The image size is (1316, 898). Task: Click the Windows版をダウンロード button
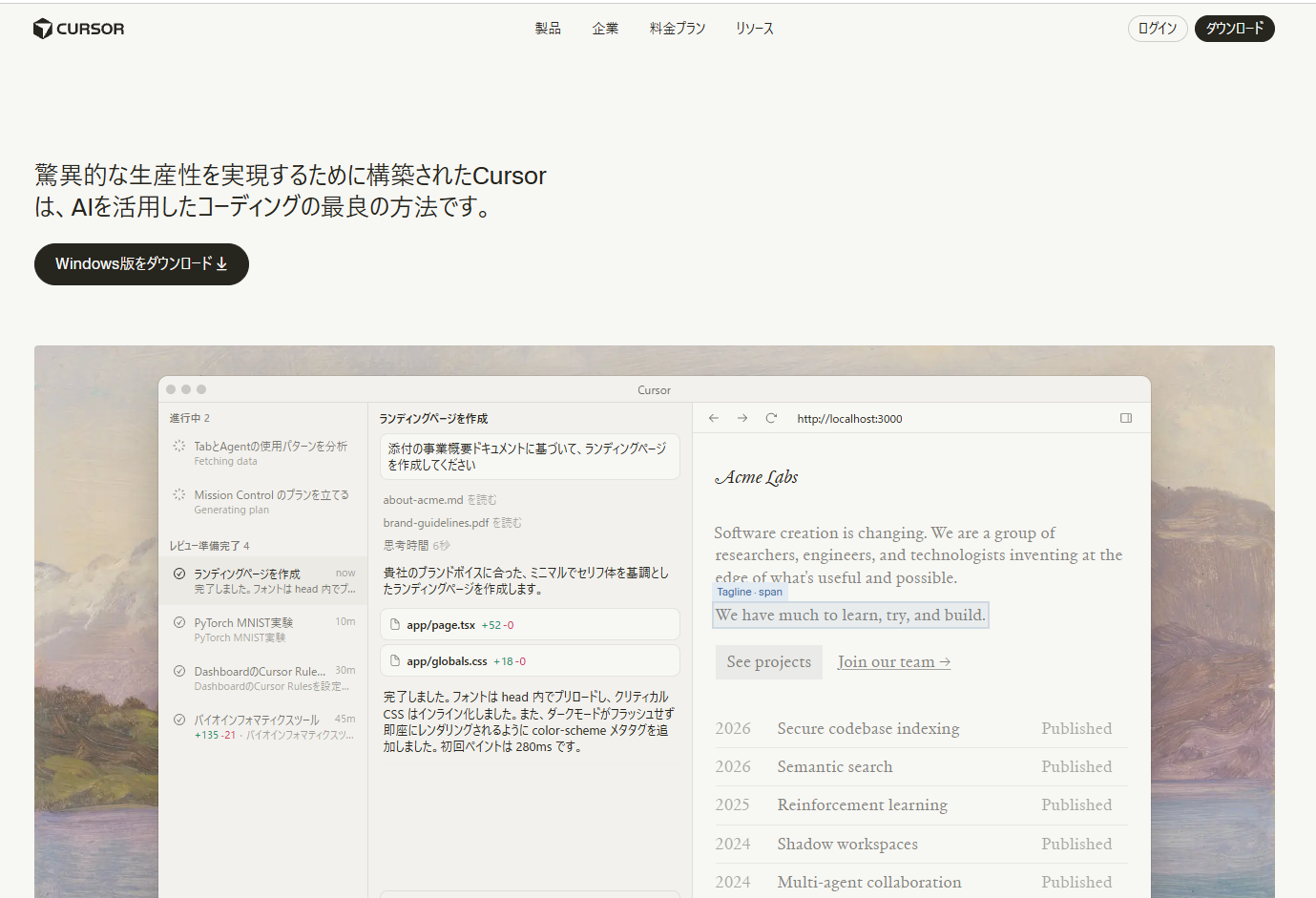click(141, 263)
